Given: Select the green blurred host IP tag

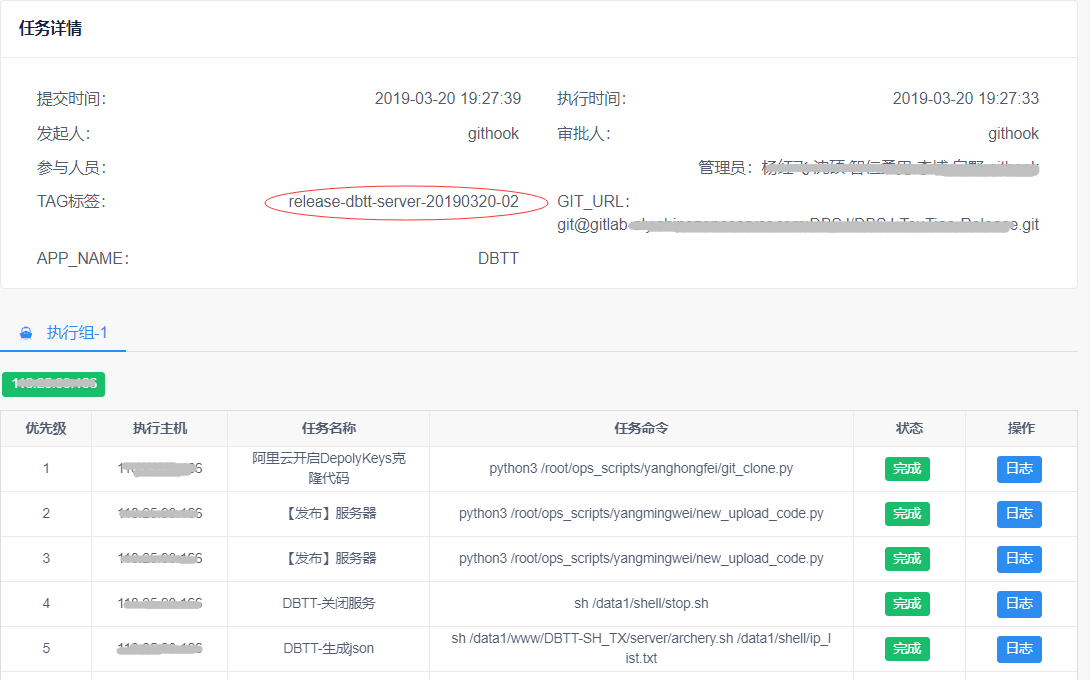Looking at the screenshot, I should tap(54, 384).
